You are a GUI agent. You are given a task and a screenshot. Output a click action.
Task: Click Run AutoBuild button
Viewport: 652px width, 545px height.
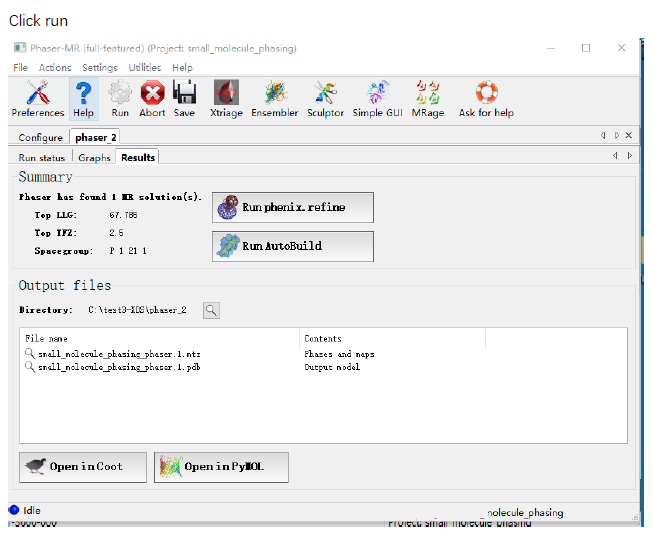[293, 246]
